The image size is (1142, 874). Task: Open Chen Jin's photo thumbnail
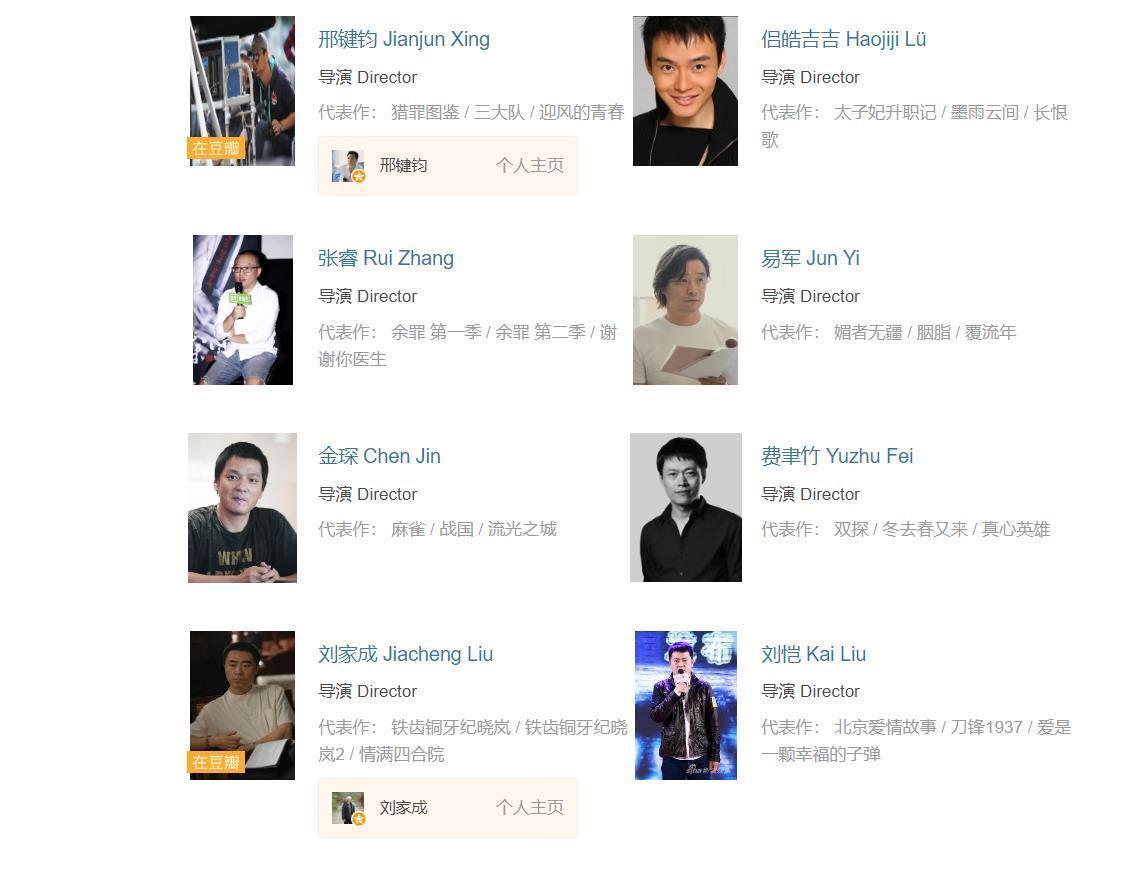tap(242, 508)
